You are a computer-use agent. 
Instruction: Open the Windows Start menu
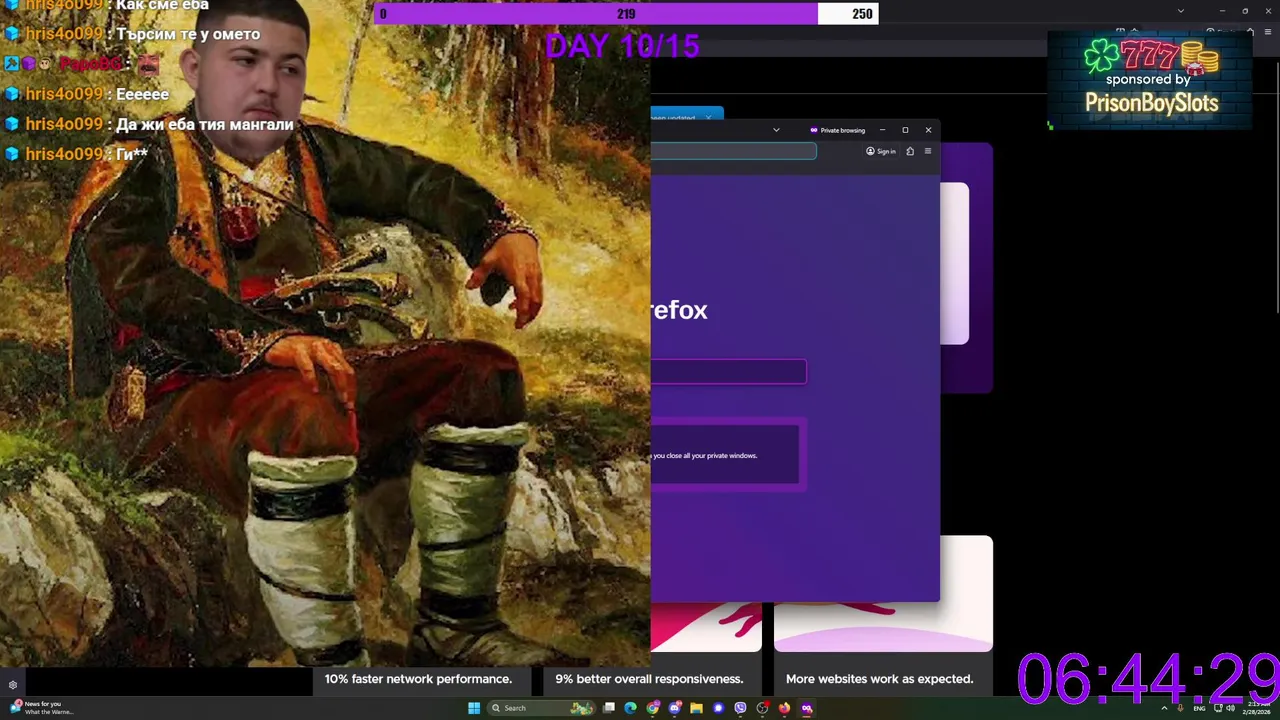coord(474,708)
